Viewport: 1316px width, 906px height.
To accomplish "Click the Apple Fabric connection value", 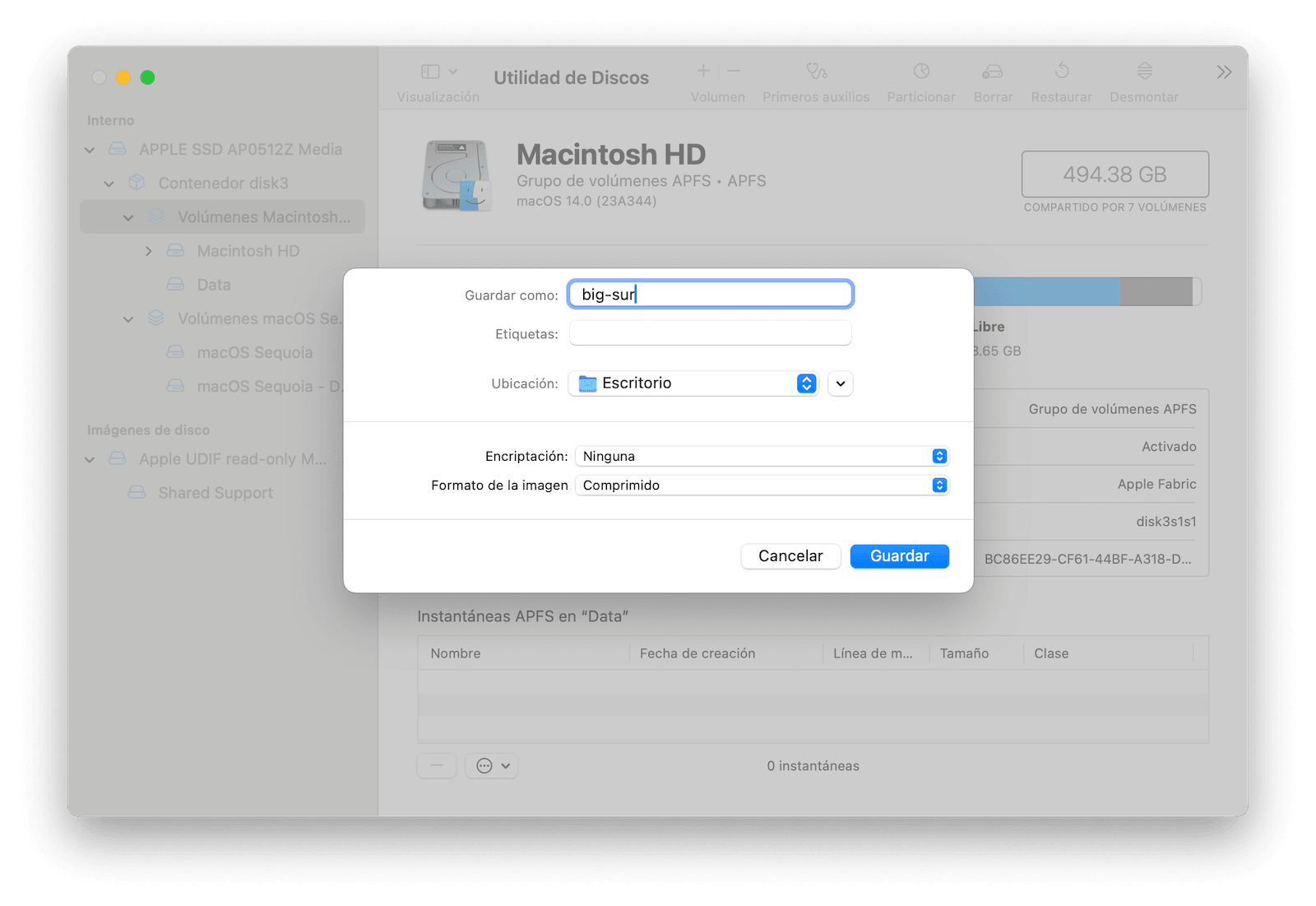I will pos(1156,484).
